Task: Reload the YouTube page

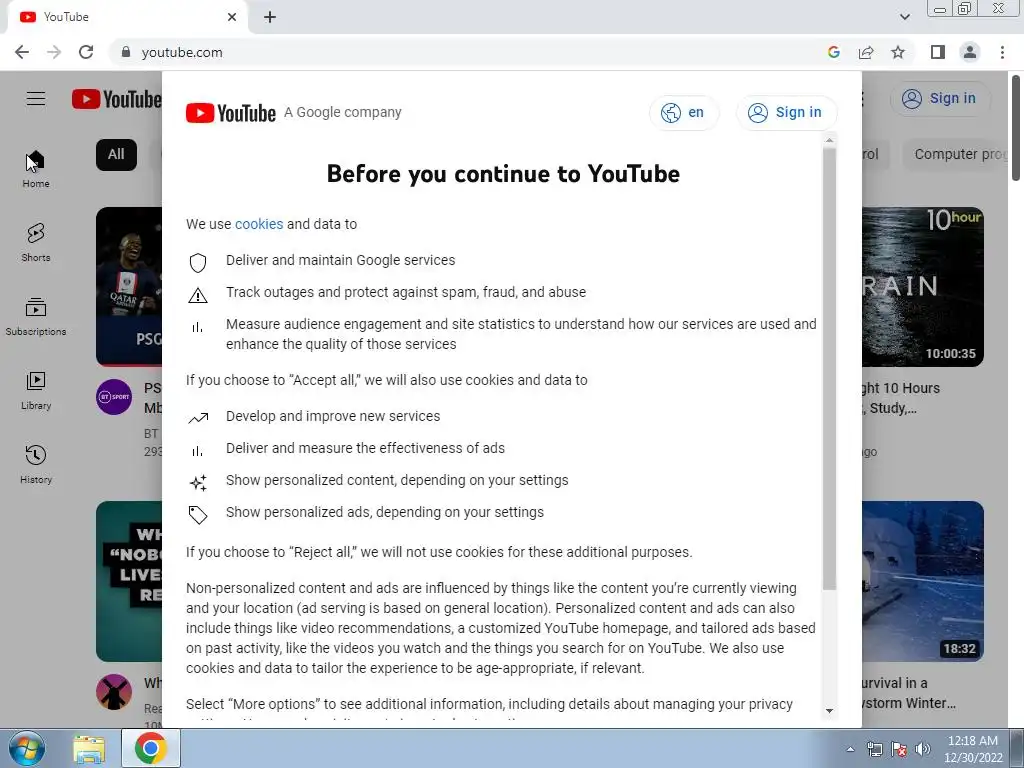Action: click(x=86, y=52)
